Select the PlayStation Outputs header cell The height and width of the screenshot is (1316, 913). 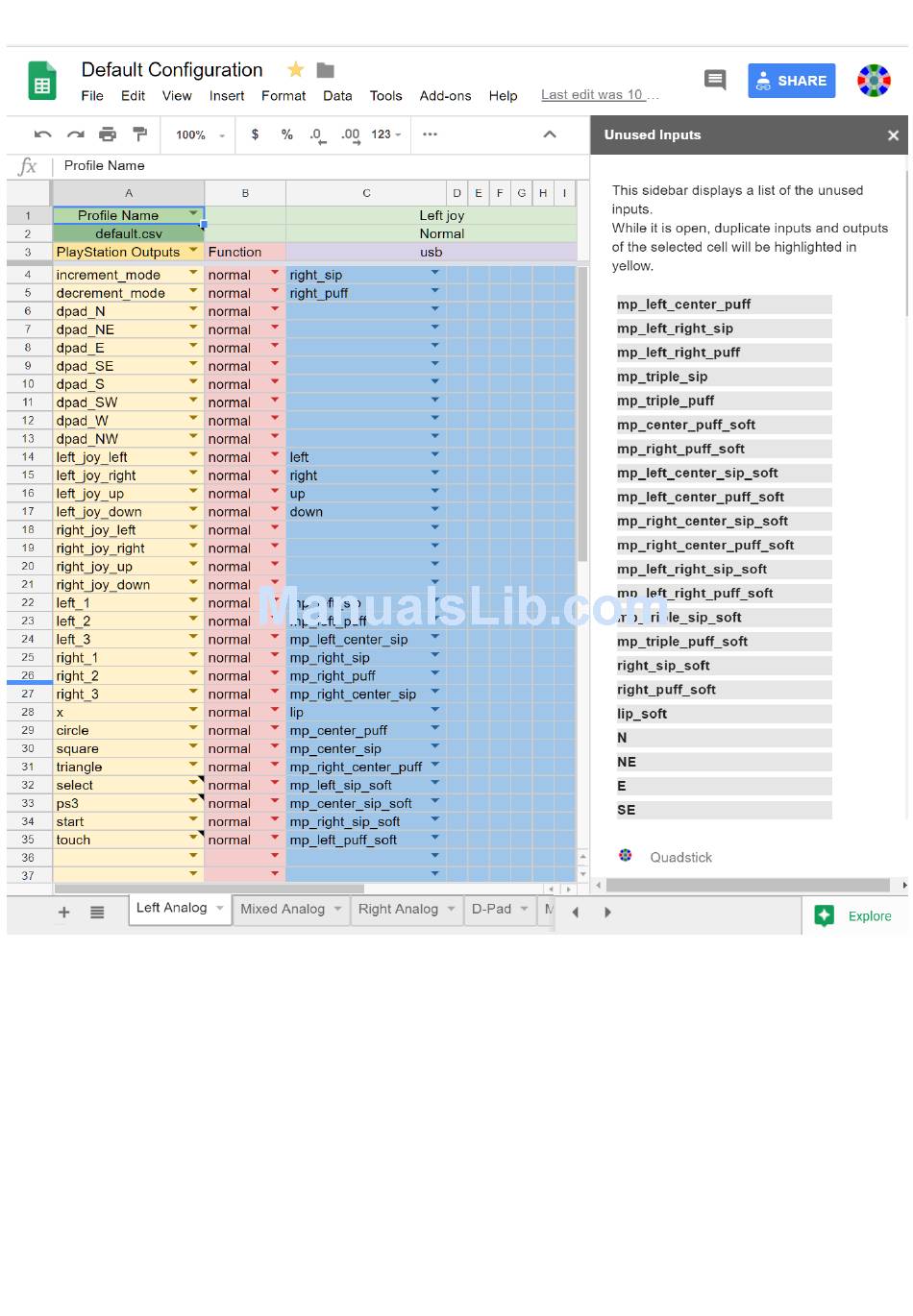pos(128,252)
